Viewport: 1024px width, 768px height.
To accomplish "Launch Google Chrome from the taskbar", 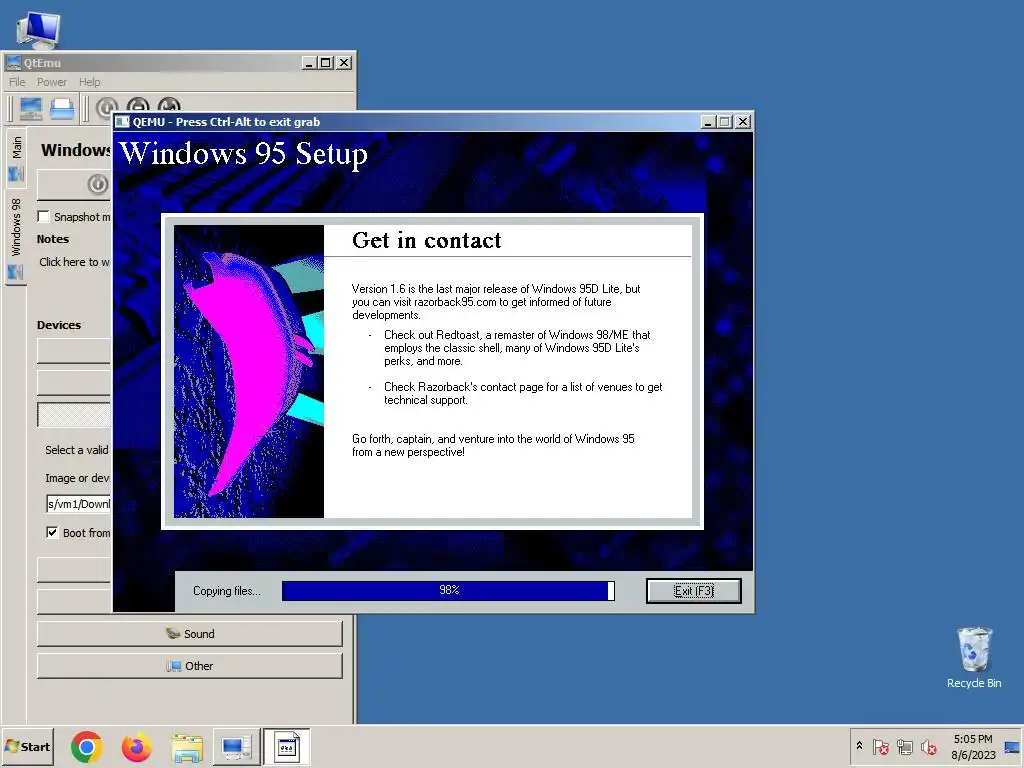I will tap(87, 746).
